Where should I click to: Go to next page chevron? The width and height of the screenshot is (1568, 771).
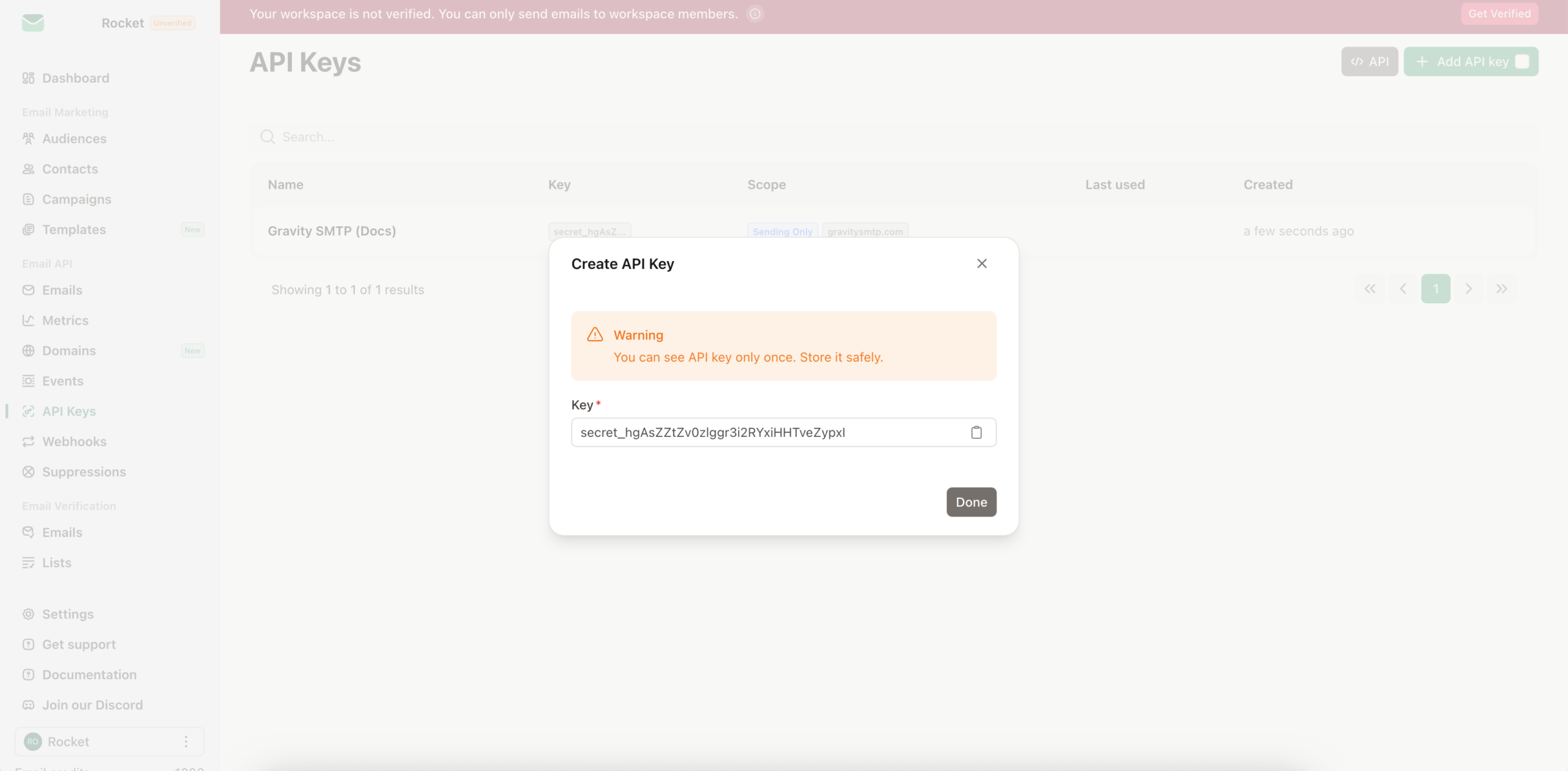tap(1468, 289)
